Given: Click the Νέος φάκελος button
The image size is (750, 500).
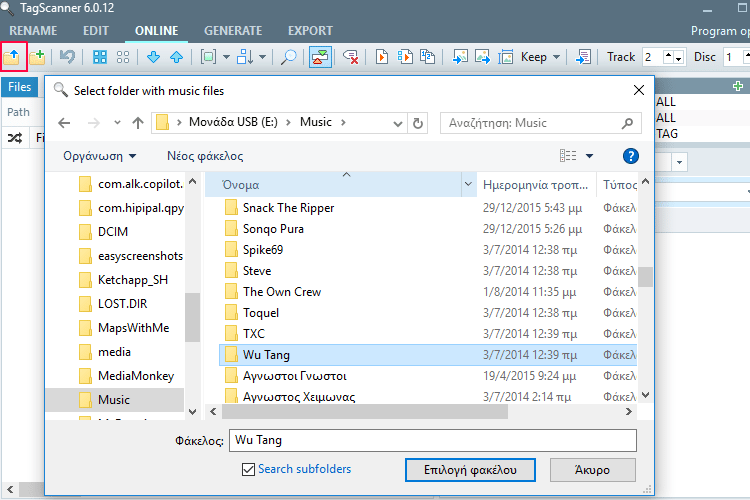Looking at the screenshot, I should point(205,156).
